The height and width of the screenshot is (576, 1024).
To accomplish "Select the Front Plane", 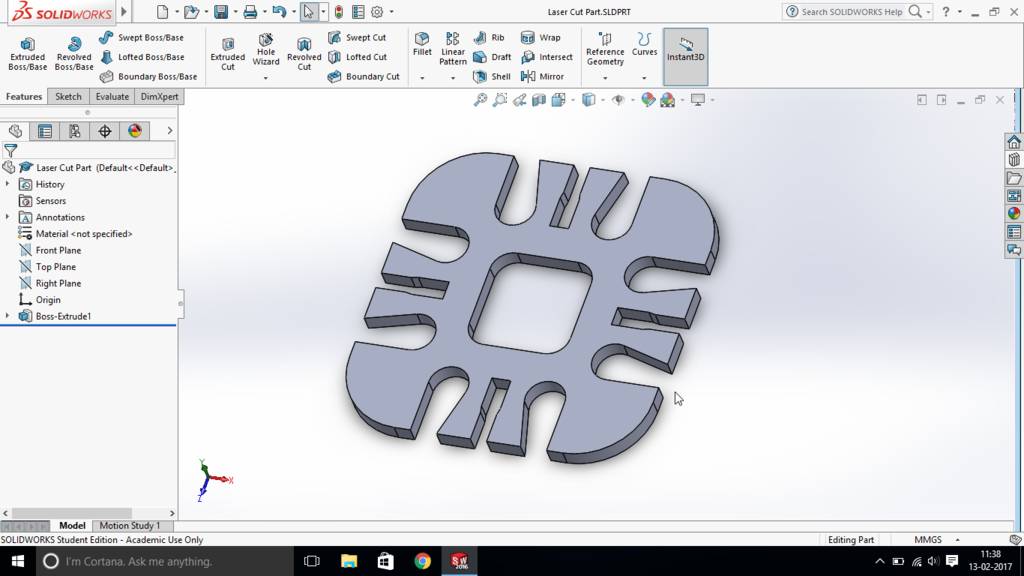I will click(50, 250).
